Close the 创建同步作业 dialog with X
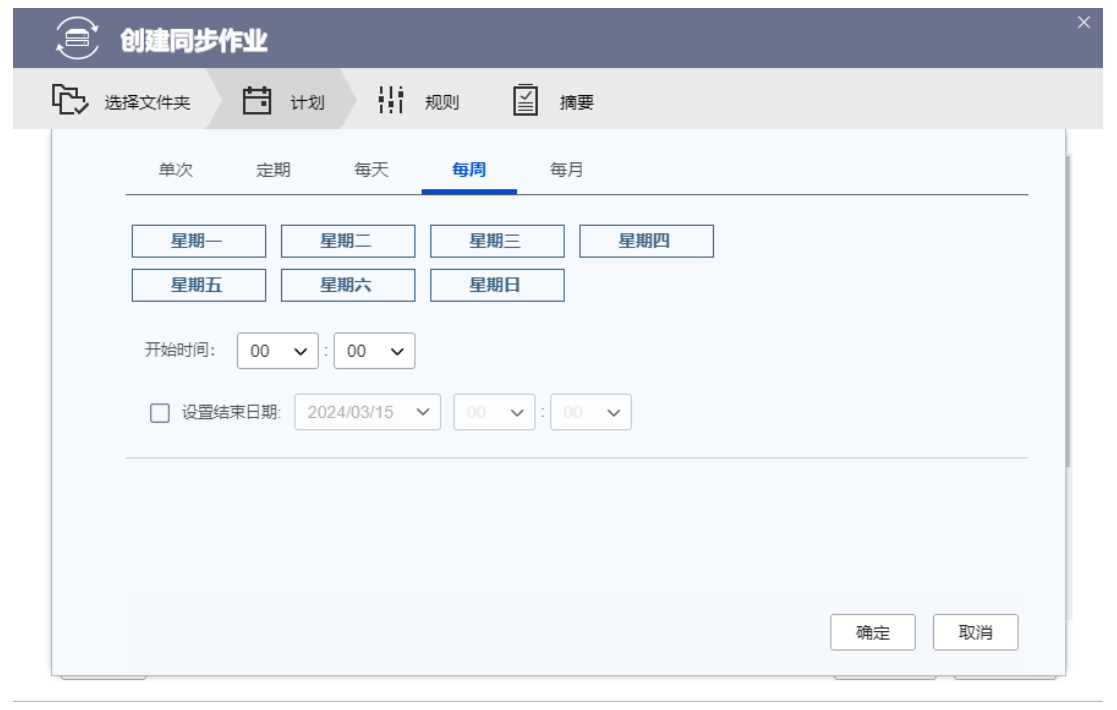 pos(1083,23)
